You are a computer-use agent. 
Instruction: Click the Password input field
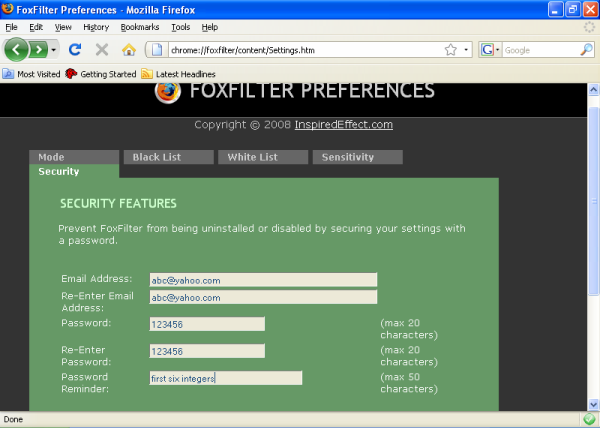[207, 324]
